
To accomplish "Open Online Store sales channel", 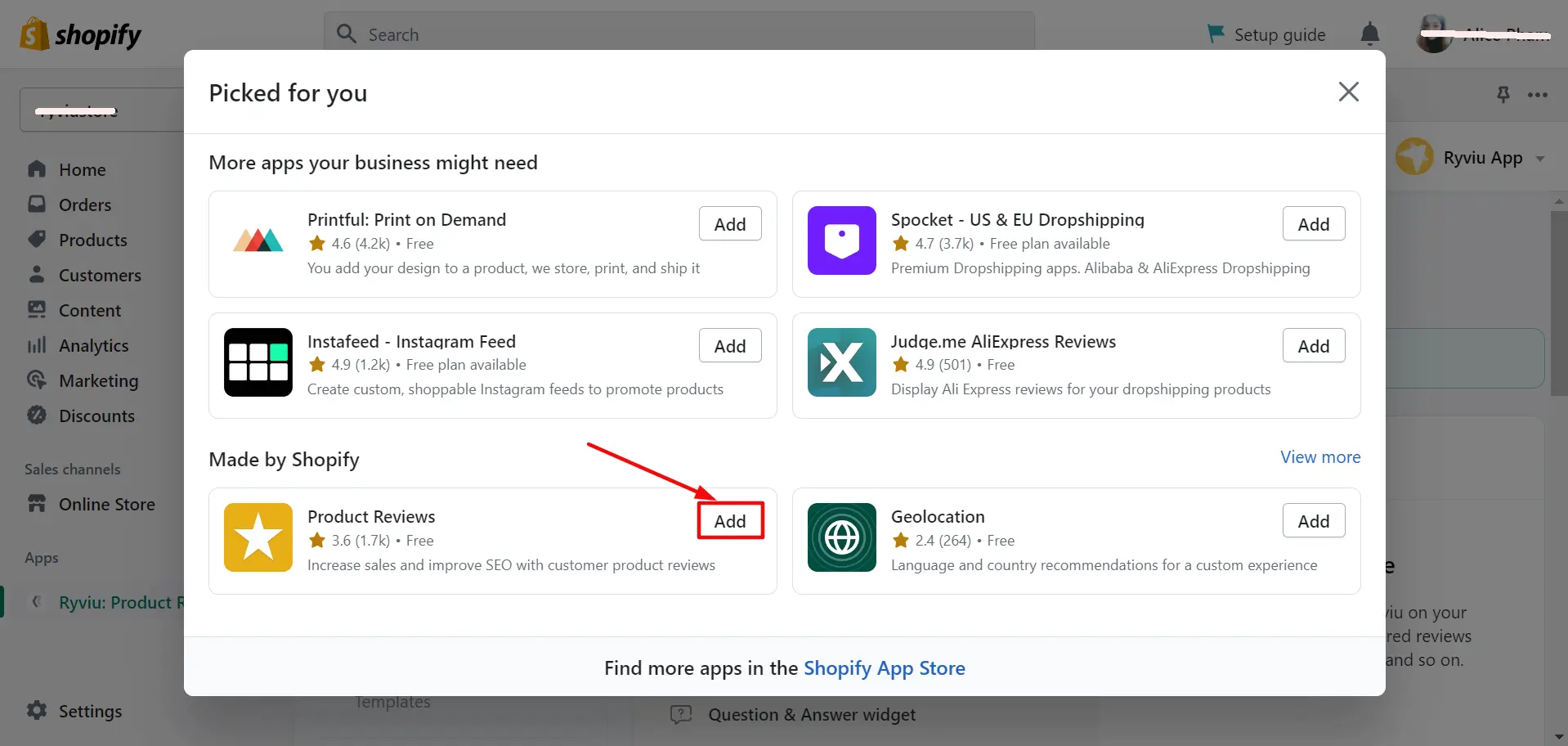I will pos(107,505).
